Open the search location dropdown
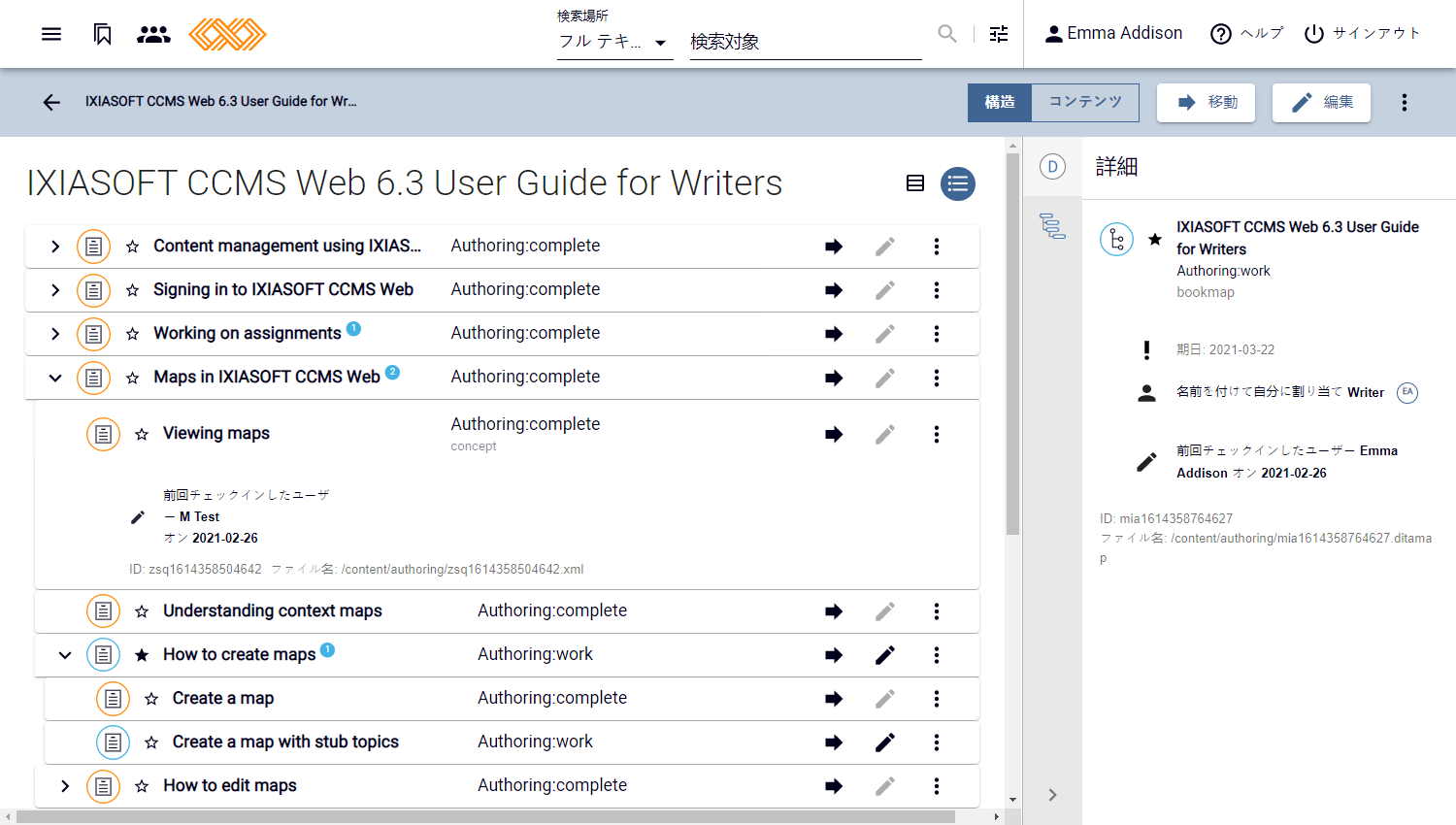Screen dimensions: 1456x825 614,42
